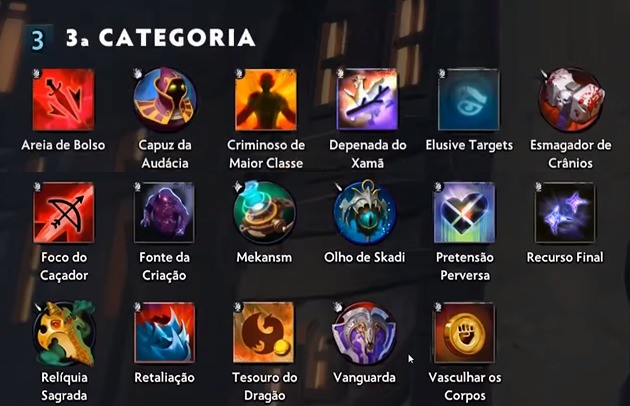Click the Retaliação spikes icon
The height and width of the screenshot is (406, 630).
click(x=164, y=333)
